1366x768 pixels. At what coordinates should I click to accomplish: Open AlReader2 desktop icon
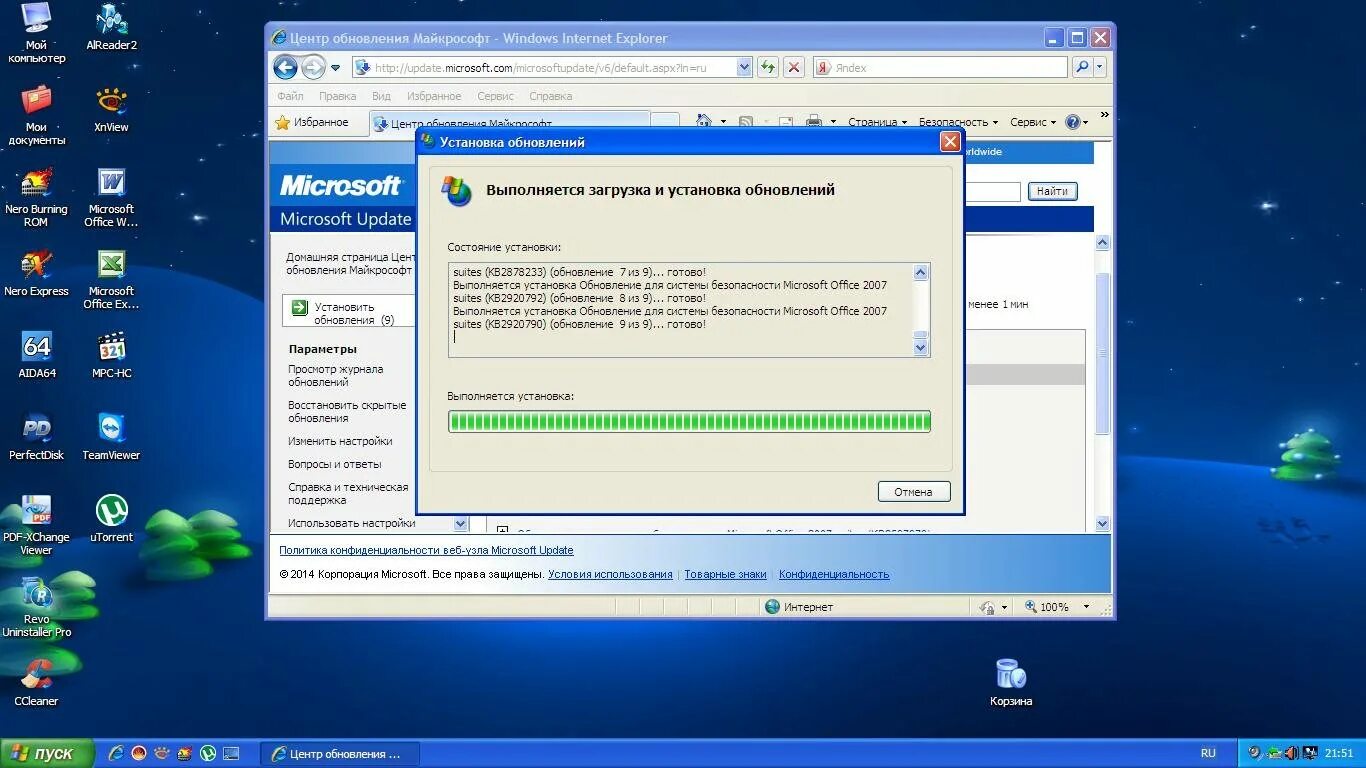point(112,28)
